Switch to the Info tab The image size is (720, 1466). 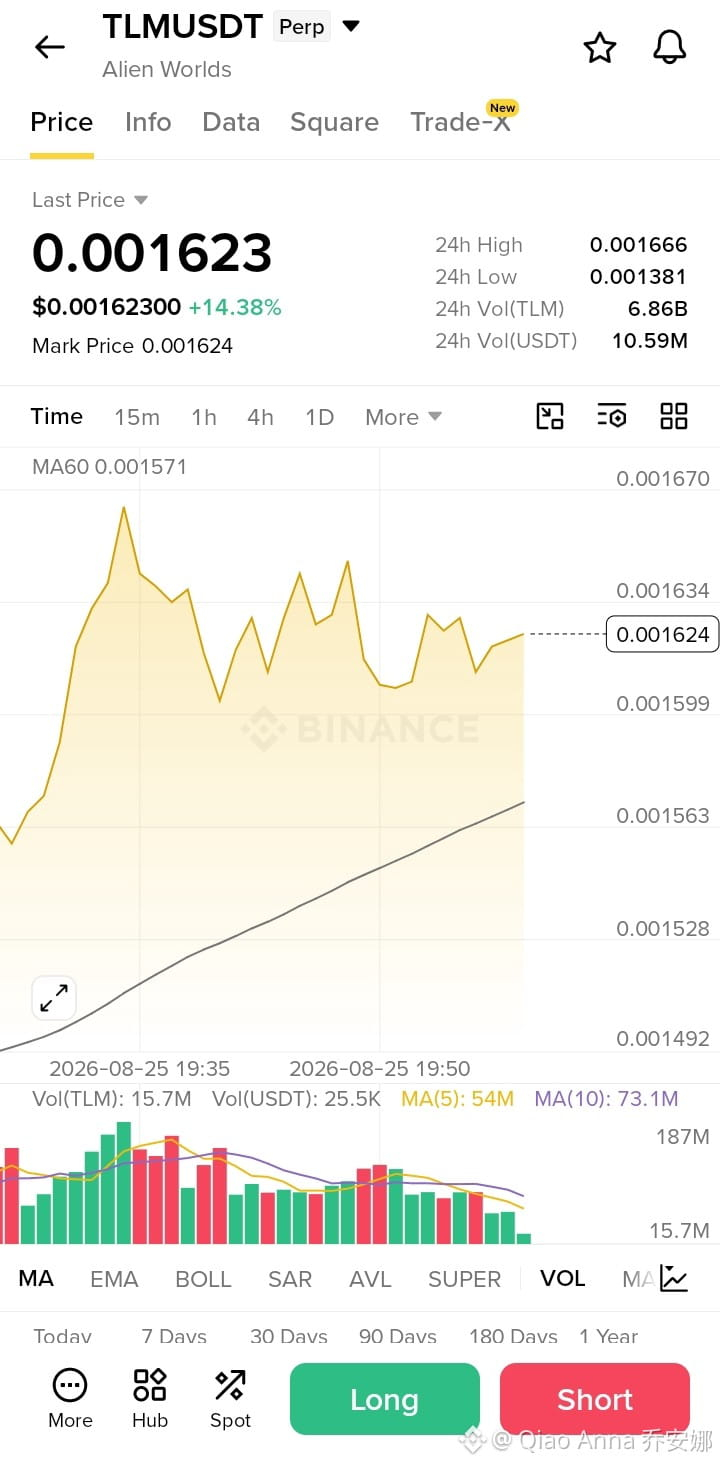148,122
